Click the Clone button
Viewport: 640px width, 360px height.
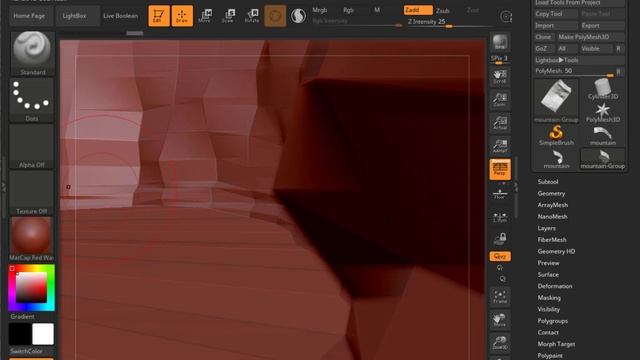pos(544,37)
